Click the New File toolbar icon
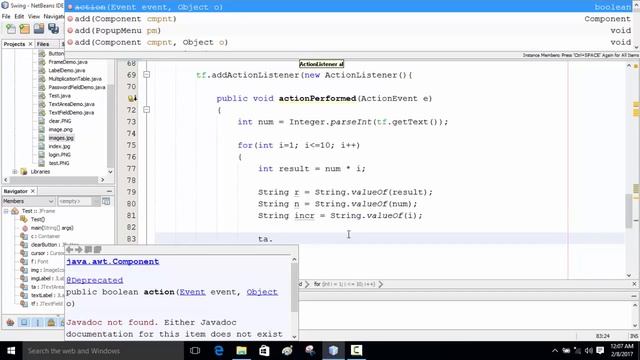This screenshot has width=640, height=360. (x=11, y=29)
